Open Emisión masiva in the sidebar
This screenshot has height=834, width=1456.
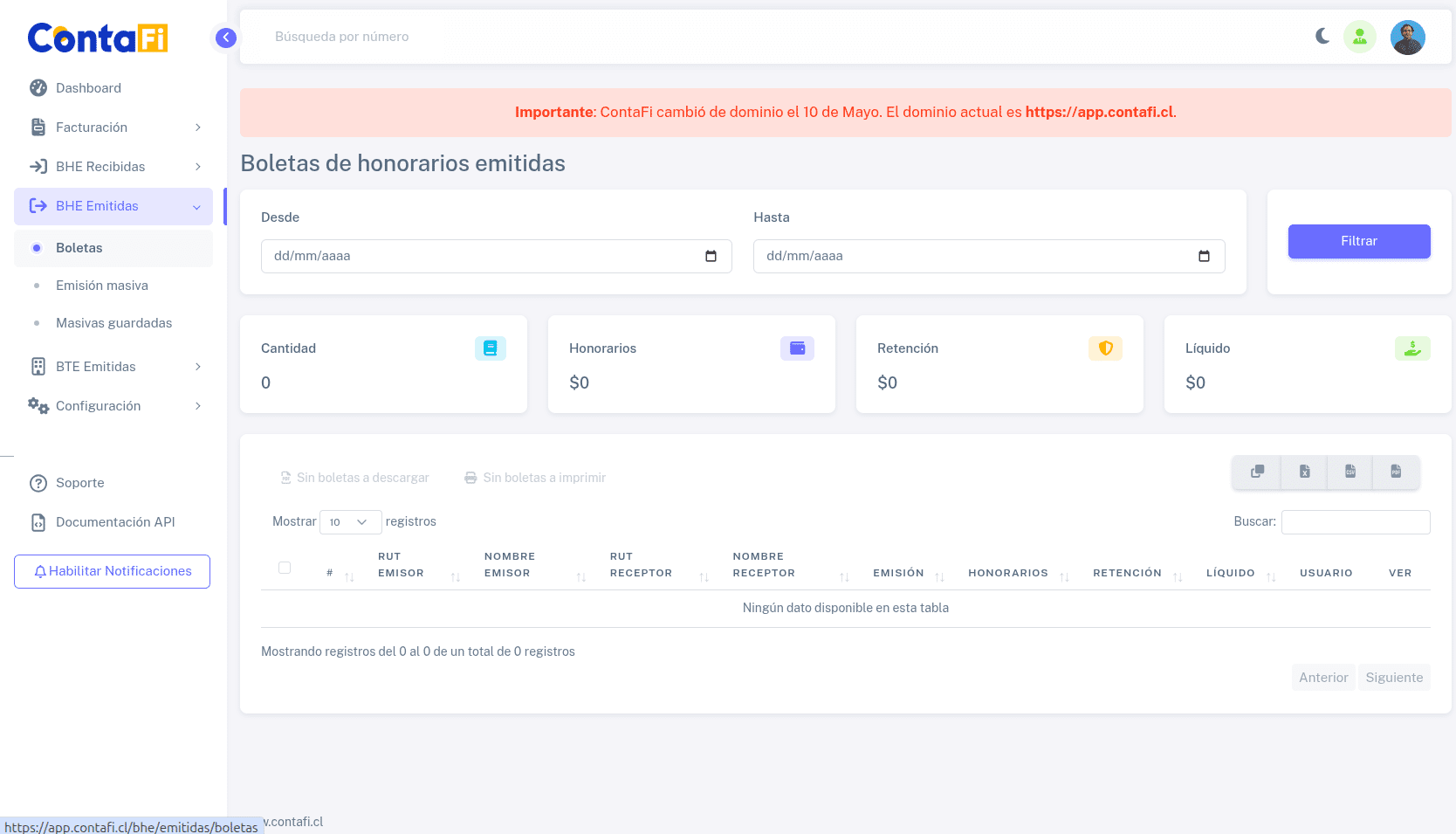102,286
